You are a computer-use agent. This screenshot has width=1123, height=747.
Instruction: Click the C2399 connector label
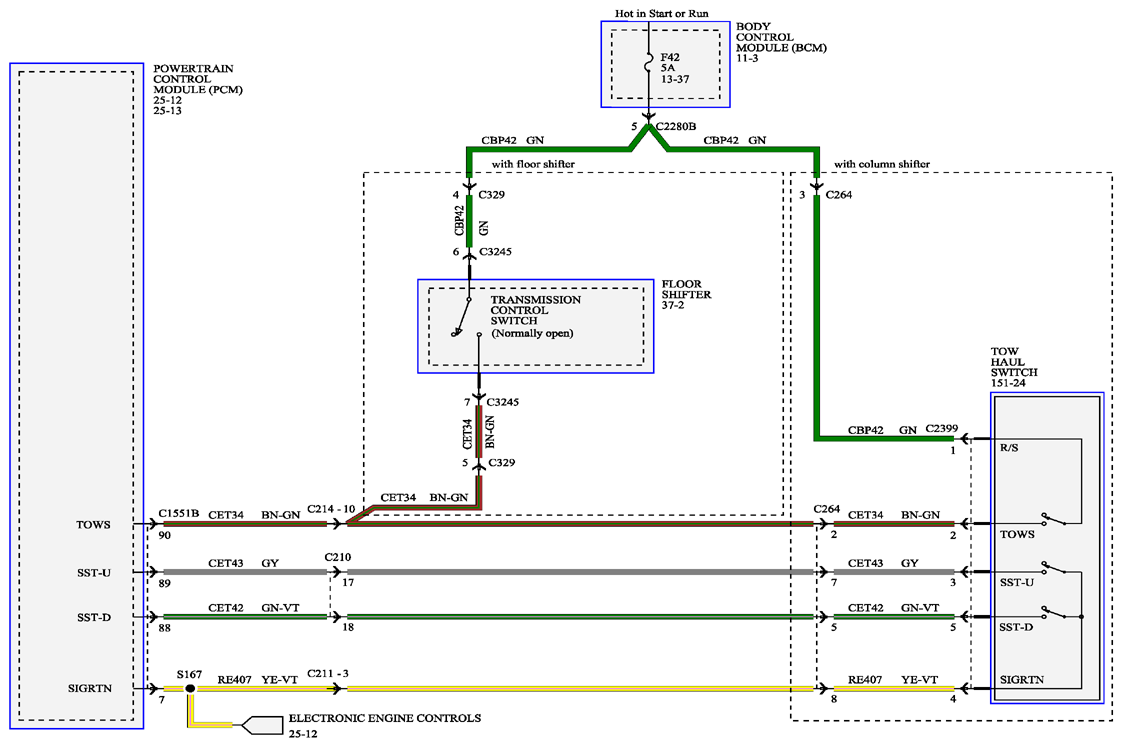coord(941,428)
